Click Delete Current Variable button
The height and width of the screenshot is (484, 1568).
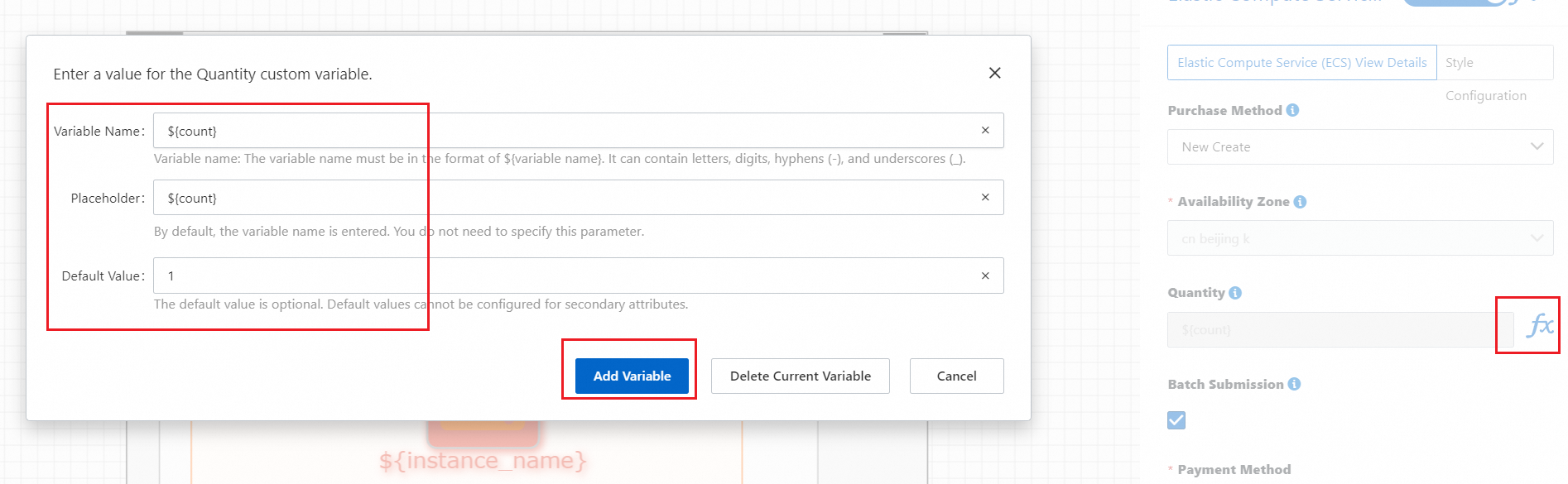click(800, 376)
